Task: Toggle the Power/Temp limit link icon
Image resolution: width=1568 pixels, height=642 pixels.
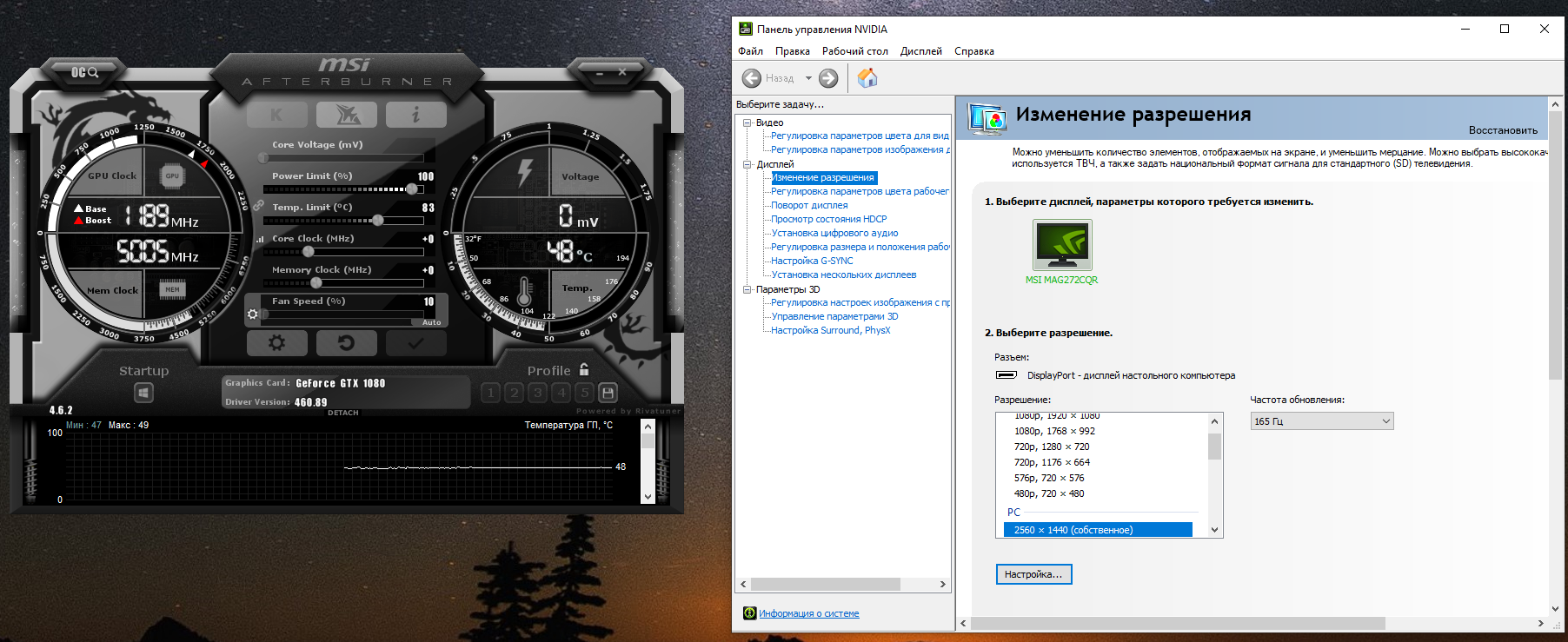Action: click(258, 206)
